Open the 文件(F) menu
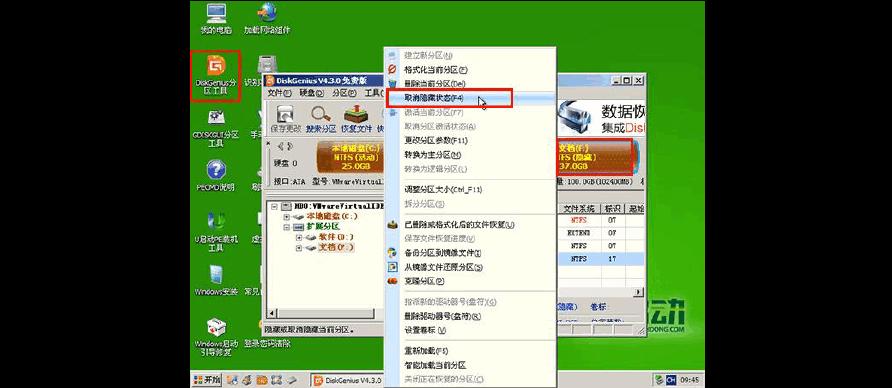The width and height of the screenshot is (892, 388). pyautogui.click(x=279, y=93)
